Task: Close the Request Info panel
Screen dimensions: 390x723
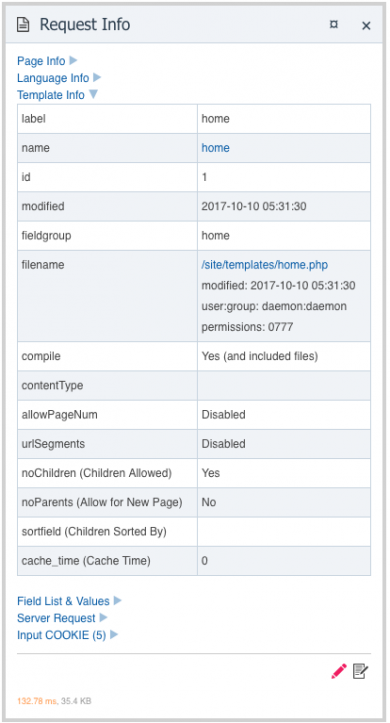Action: click(366, 26)
